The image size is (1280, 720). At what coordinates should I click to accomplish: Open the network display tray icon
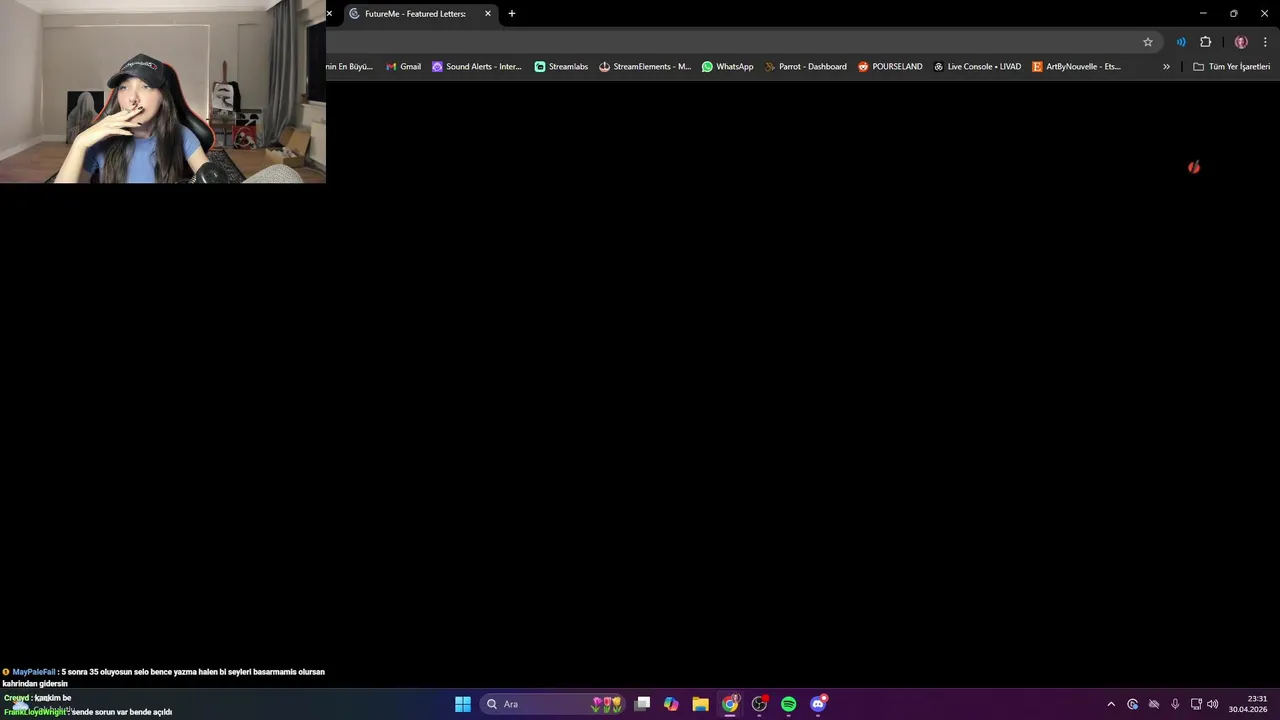(1195, 704)
